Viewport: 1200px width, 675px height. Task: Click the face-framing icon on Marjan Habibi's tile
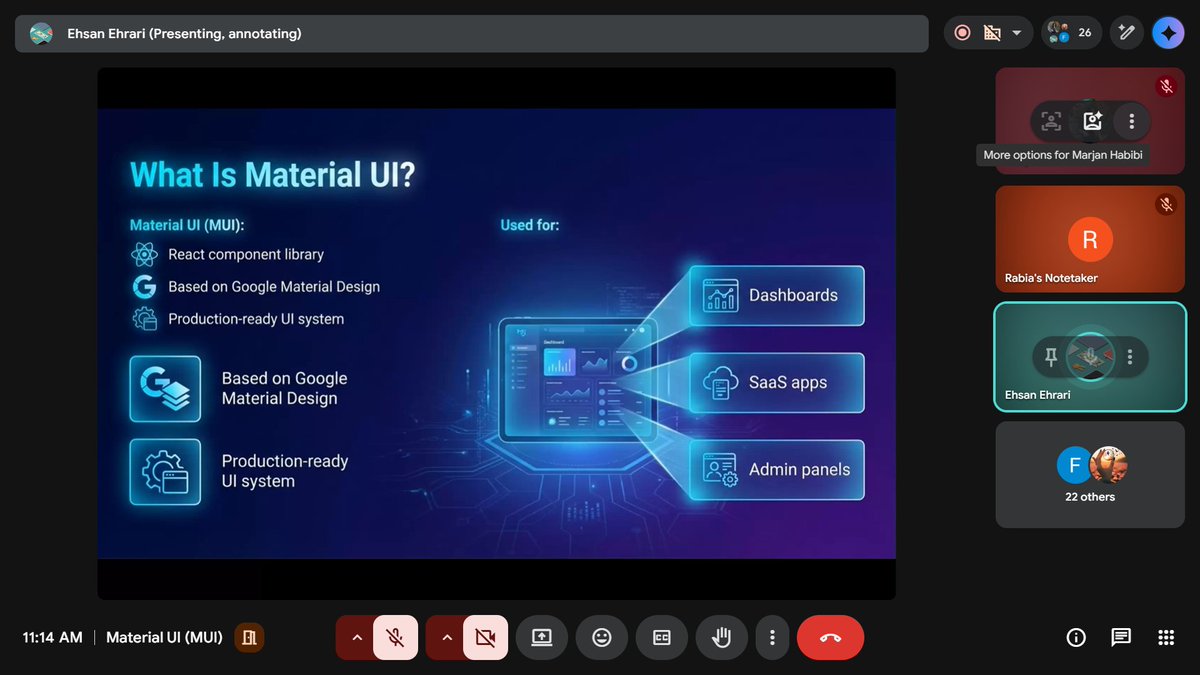click(1051, 121)
